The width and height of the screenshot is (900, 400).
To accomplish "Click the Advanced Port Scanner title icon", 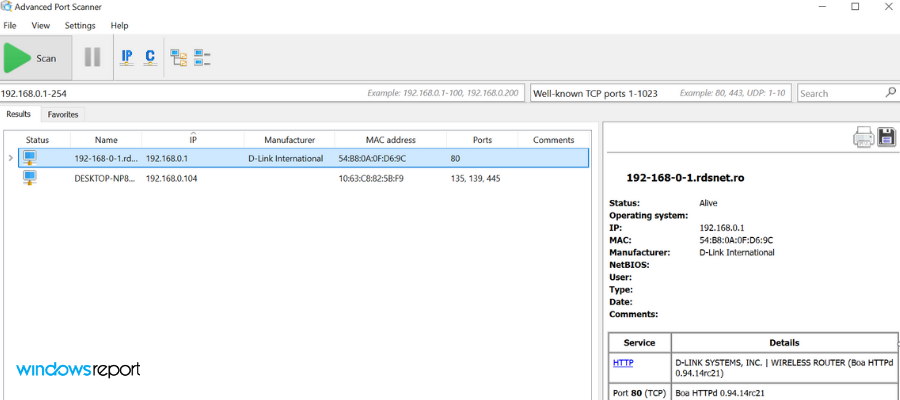I will pyautogui.click(x=6, y=7).
